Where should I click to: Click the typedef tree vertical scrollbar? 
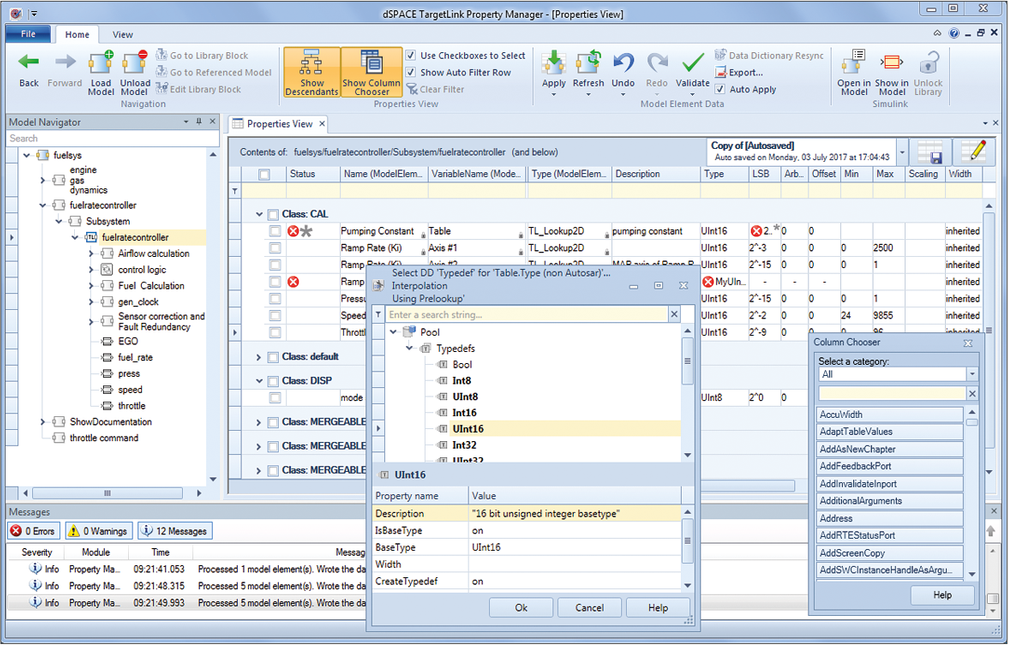click(x=687, y=361)
